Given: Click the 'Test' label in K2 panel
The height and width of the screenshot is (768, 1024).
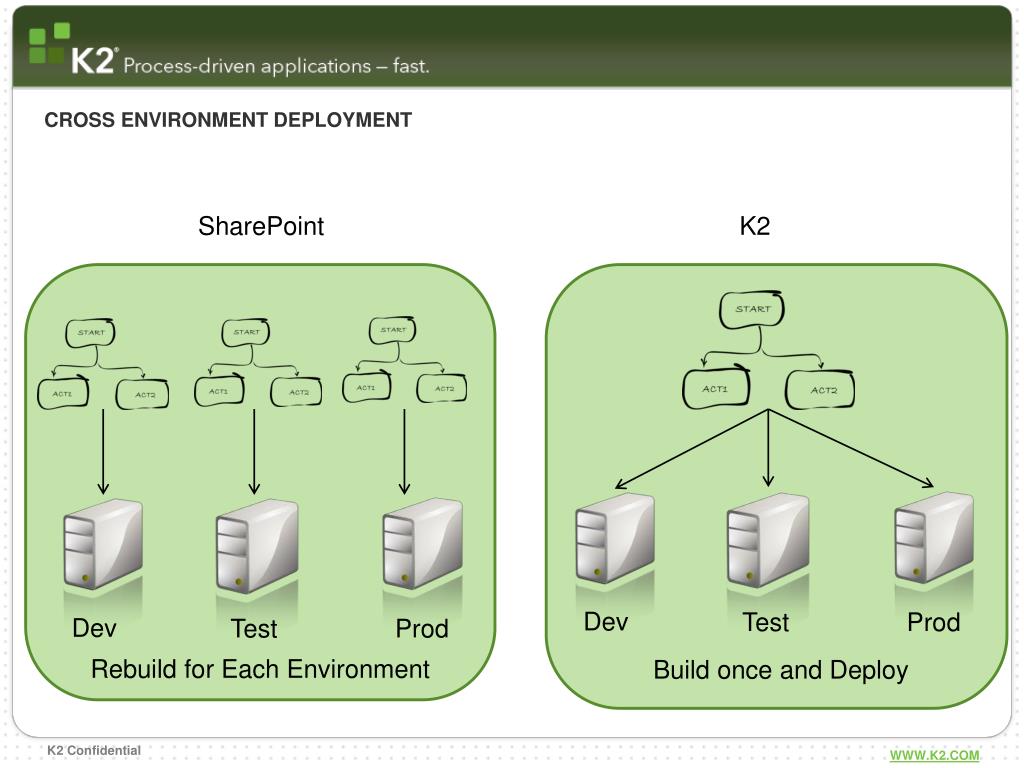Looking at the screenshot, I should click(x=766, y=622).
